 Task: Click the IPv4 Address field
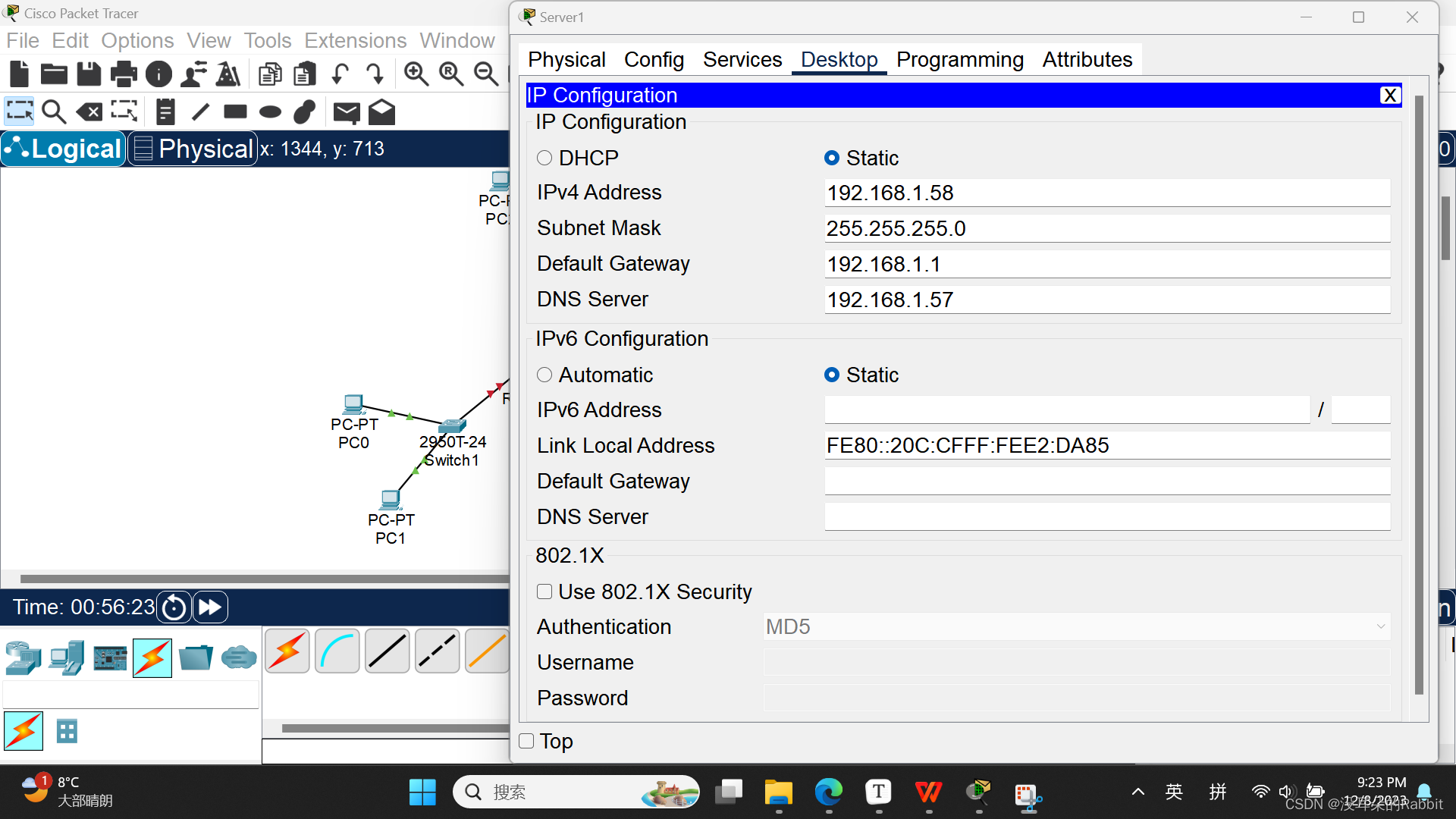tap(1107, 193)
